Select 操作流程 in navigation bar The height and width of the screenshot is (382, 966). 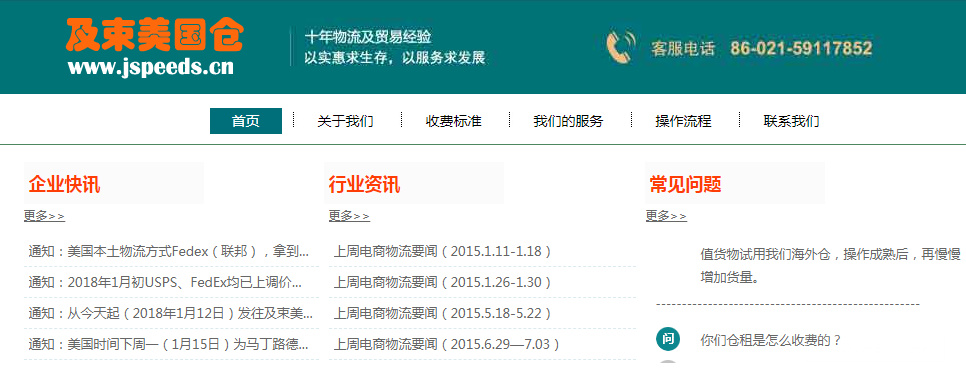pyautogui.click(x=683, y=121)
